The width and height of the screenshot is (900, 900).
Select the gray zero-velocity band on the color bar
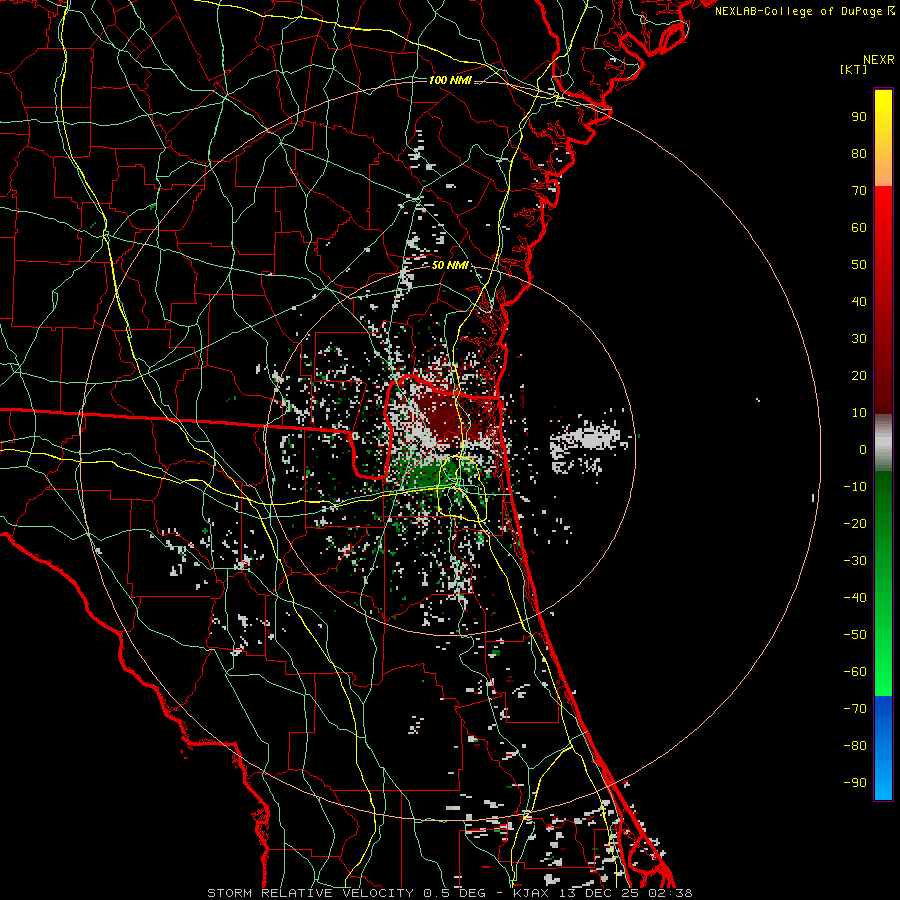(883, 443)
